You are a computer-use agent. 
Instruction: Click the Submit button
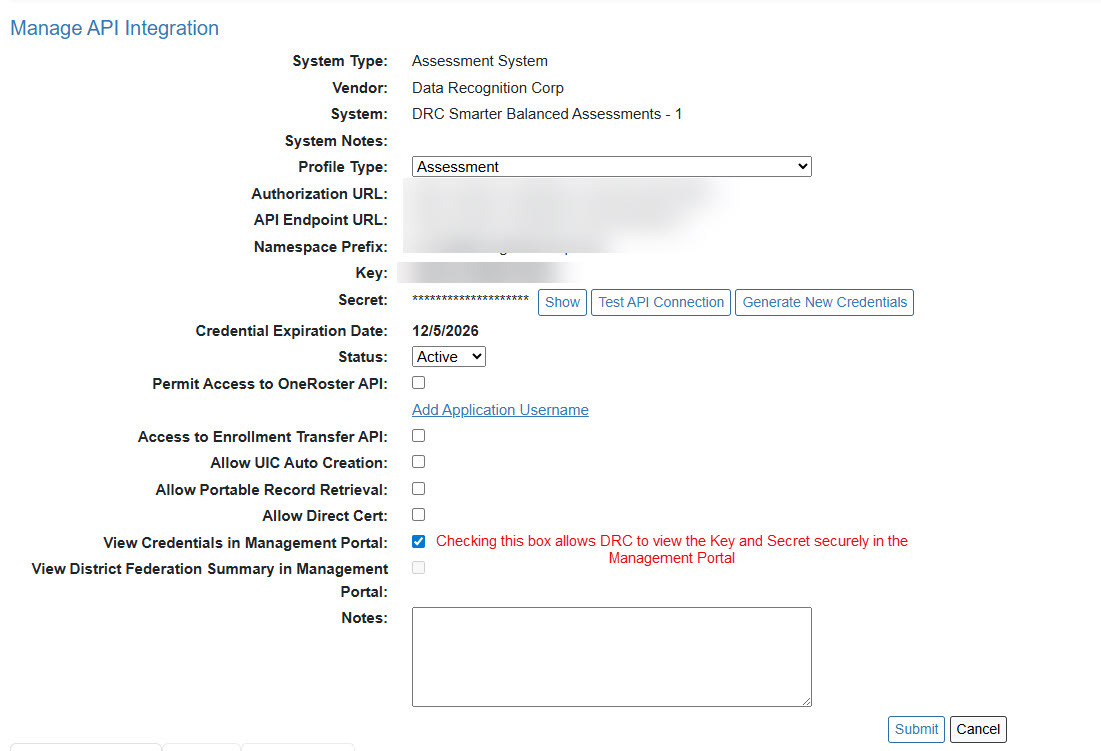(x=915, y=729)
